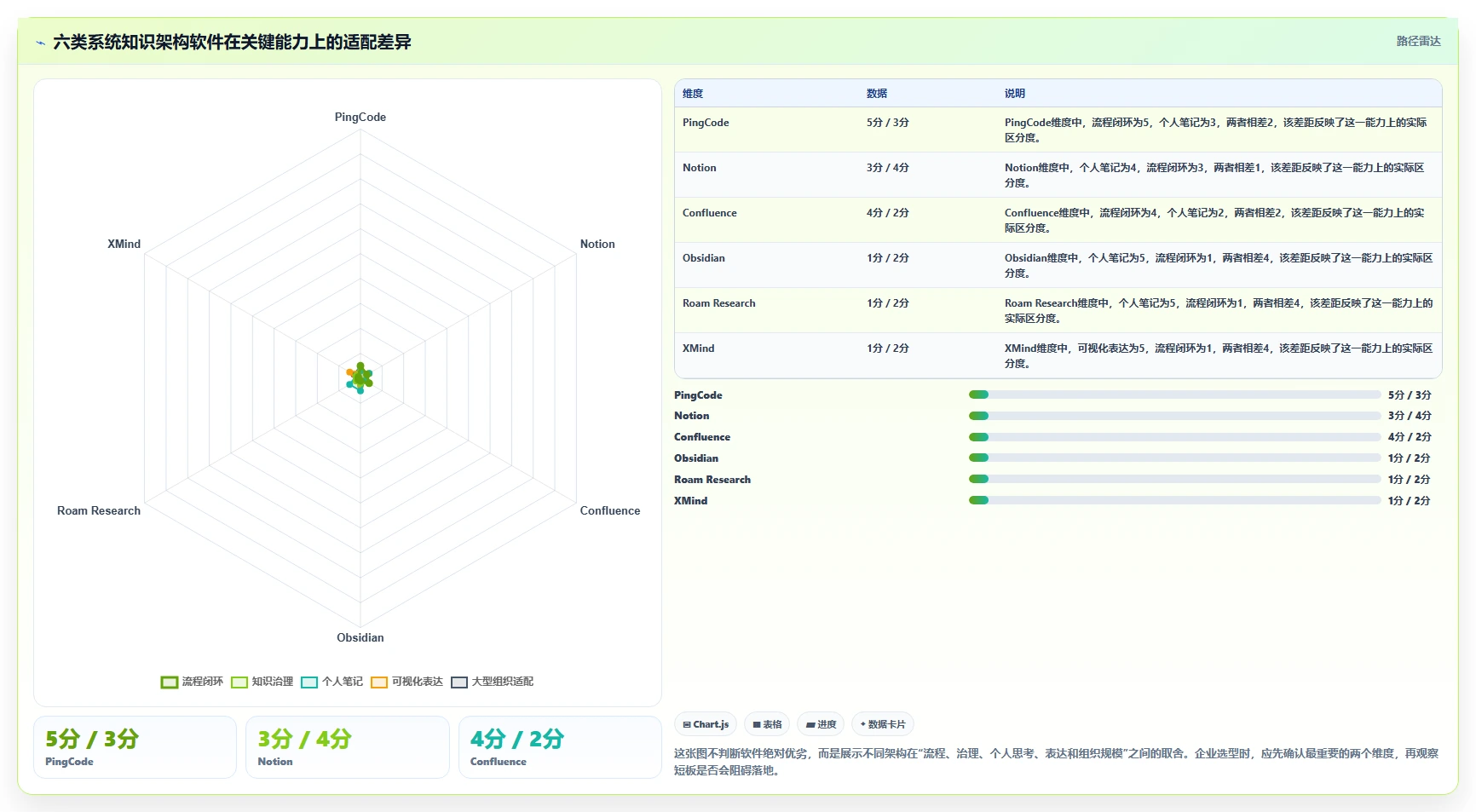Click the 说明 column header
Viewport: 1476px width, 812px height.
[x=1015, y=94]
